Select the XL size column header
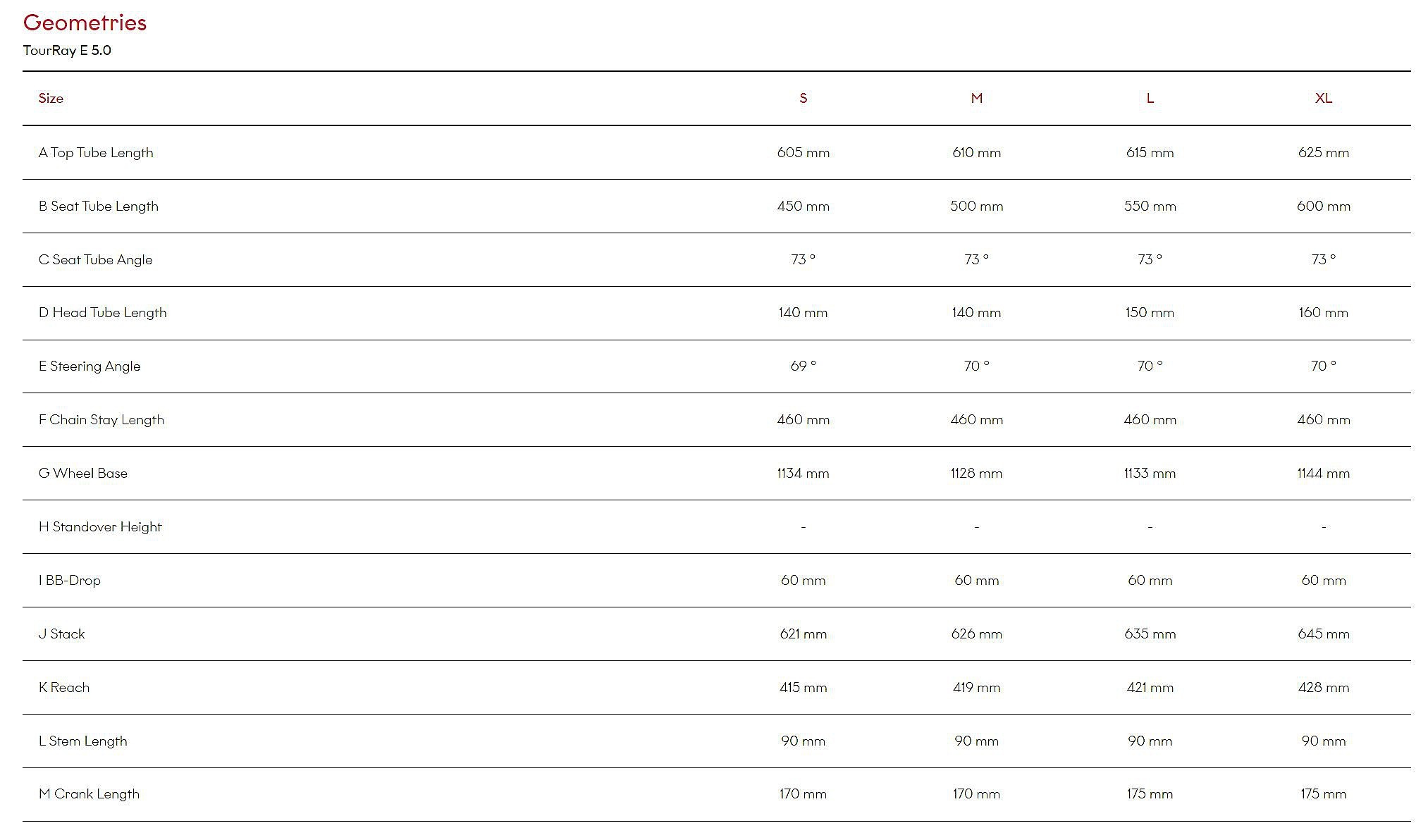 1323,98
